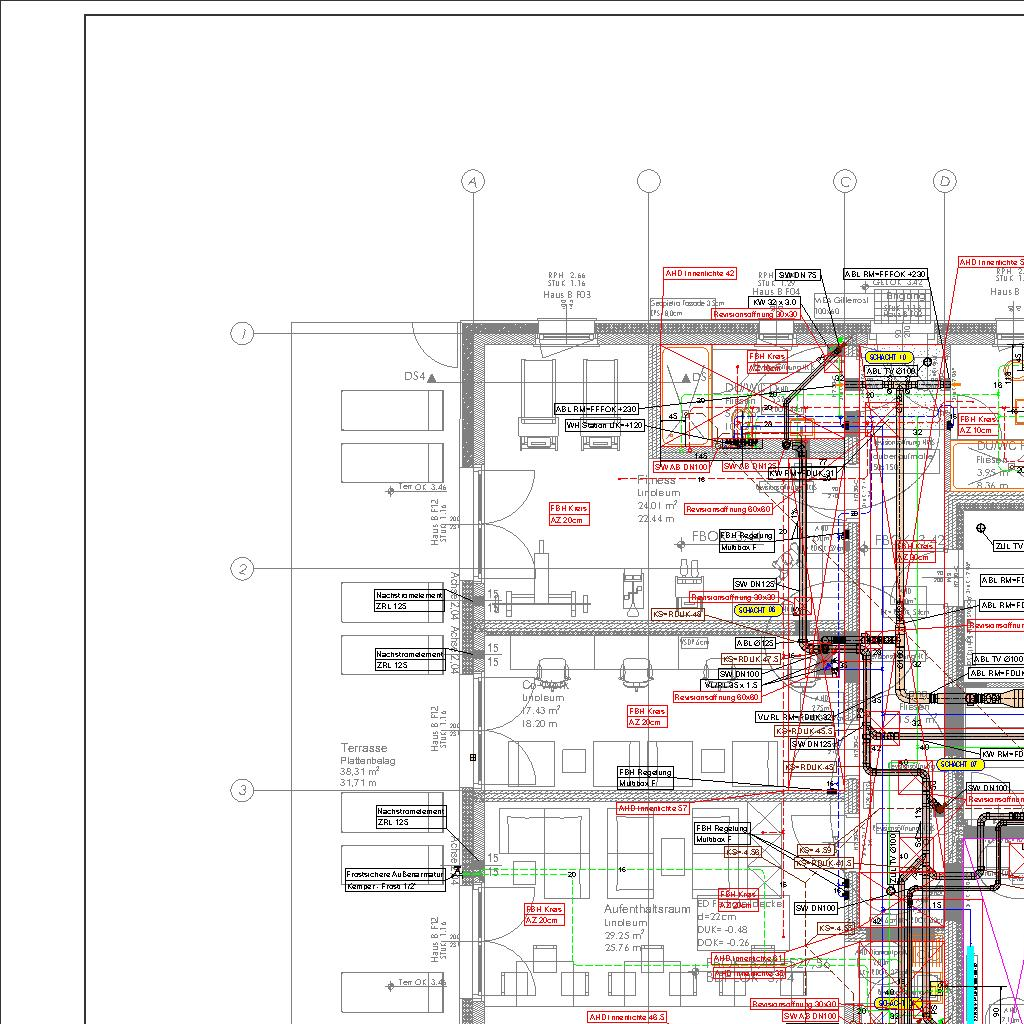The width and height of the screenshot is (1024, 1024).
Task: Click the red "AHD Innenlichte 57" label
Action: click(x=653, y=808)
